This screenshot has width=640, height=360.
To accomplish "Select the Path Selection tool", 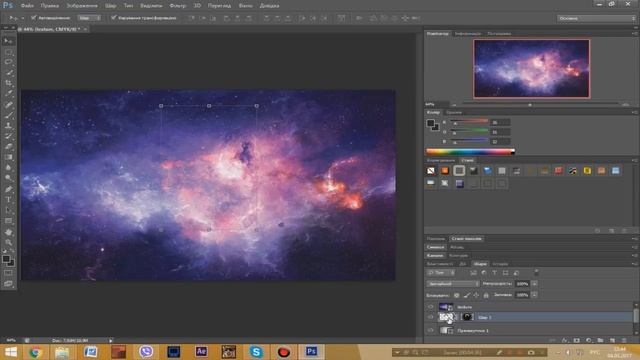I will point(9,210).
